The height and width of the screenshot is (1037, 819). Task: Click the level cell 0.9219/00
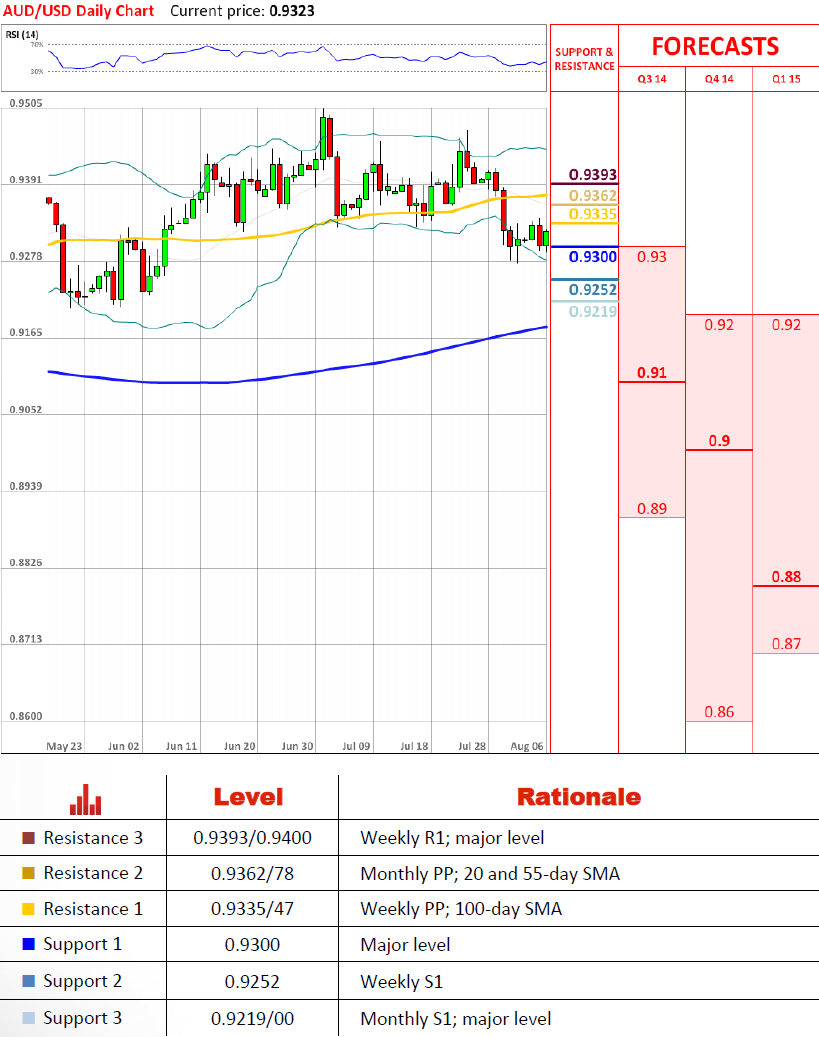pos(252,1018)
